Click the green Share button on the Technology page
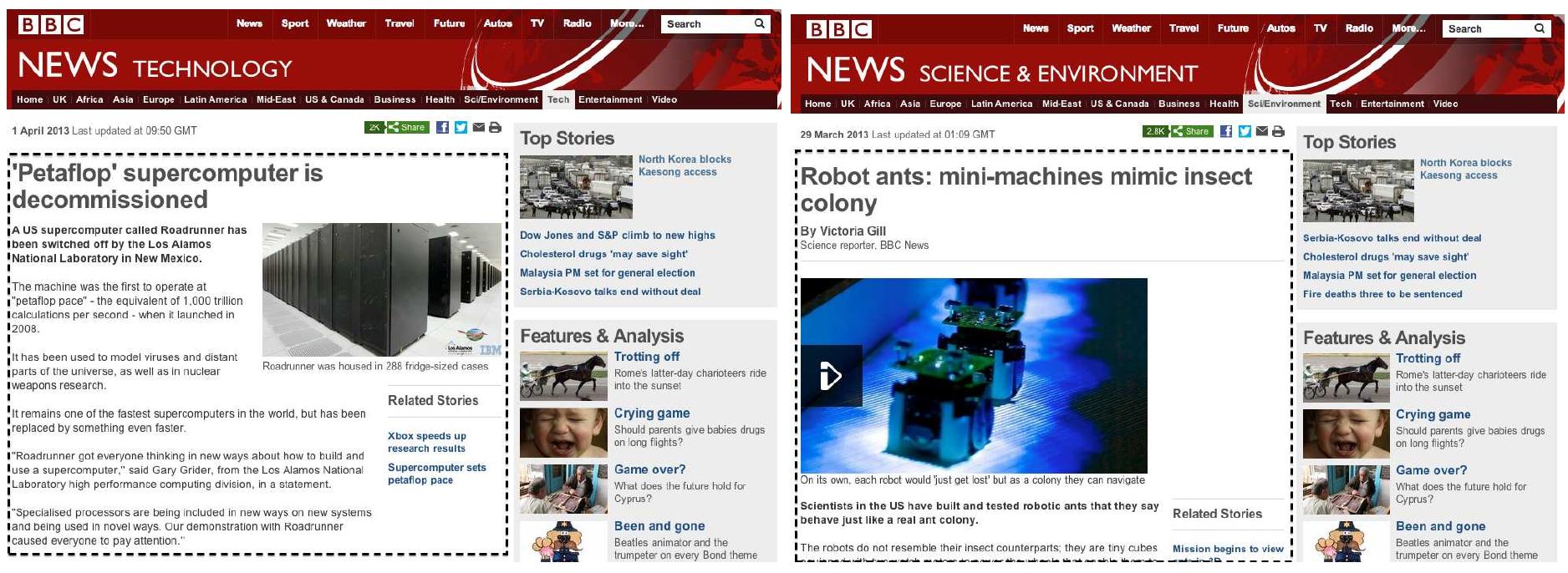This screenshot has height=573, width=1568. 408,128
